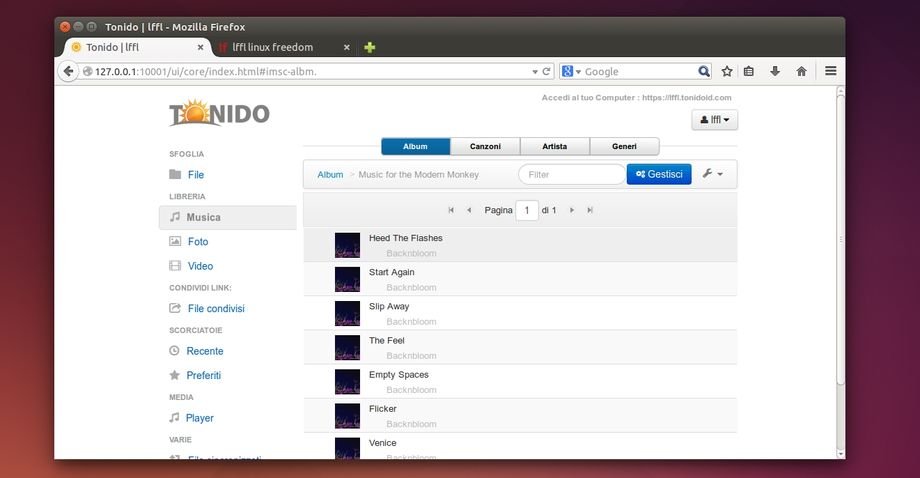
Task: Open the Recente shortcut link
Action: [205, 351]
